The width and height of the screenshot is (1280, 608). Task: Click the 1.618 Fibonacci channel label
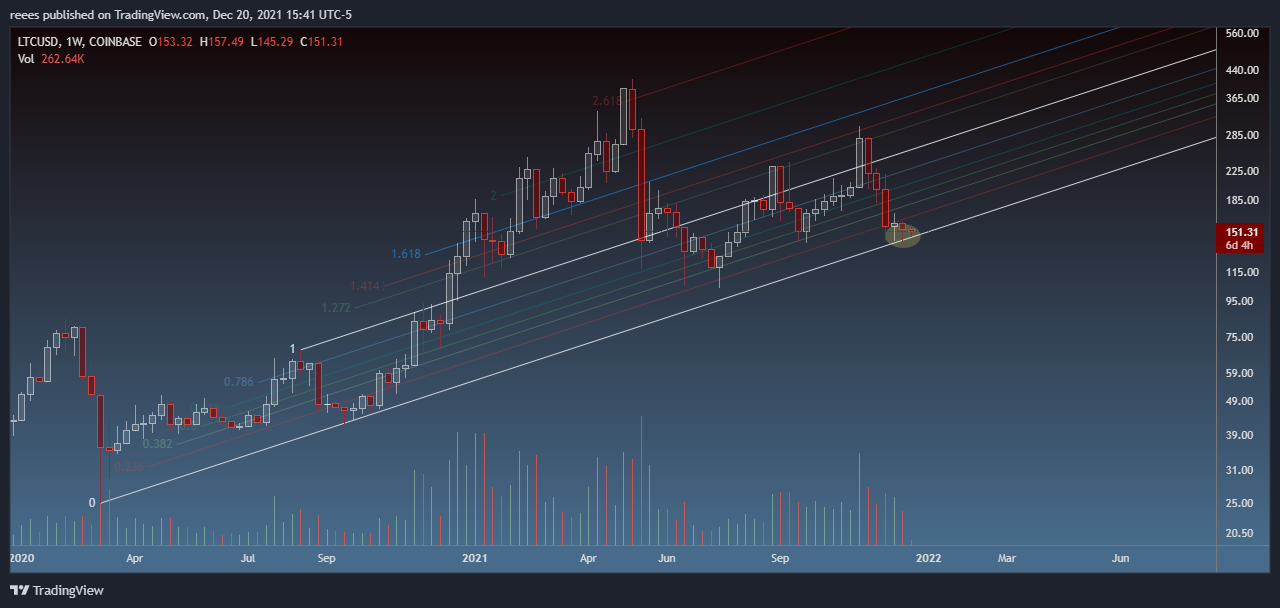(x=405, y=254)
